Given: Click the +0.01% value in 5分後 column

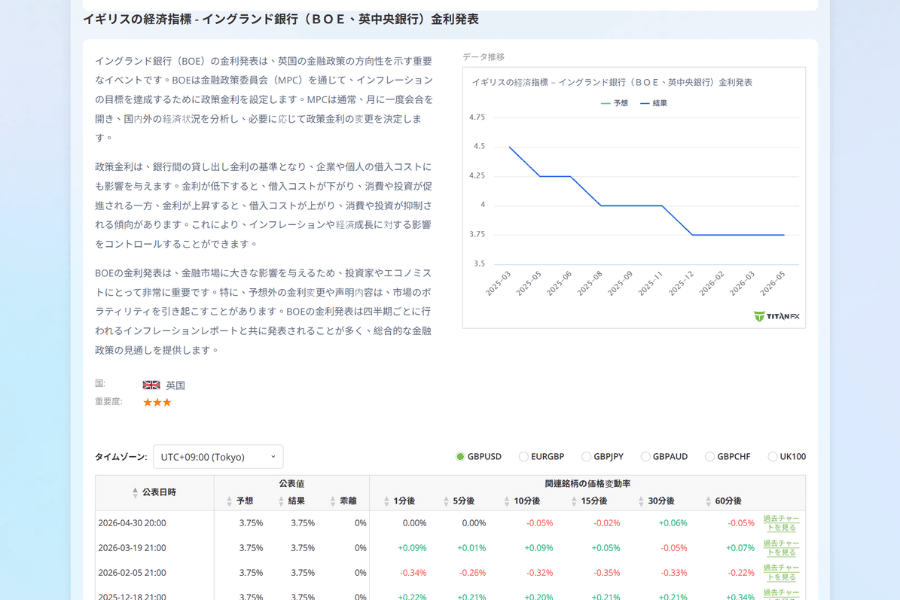Looking at the screenshot, I should point(471,548).
